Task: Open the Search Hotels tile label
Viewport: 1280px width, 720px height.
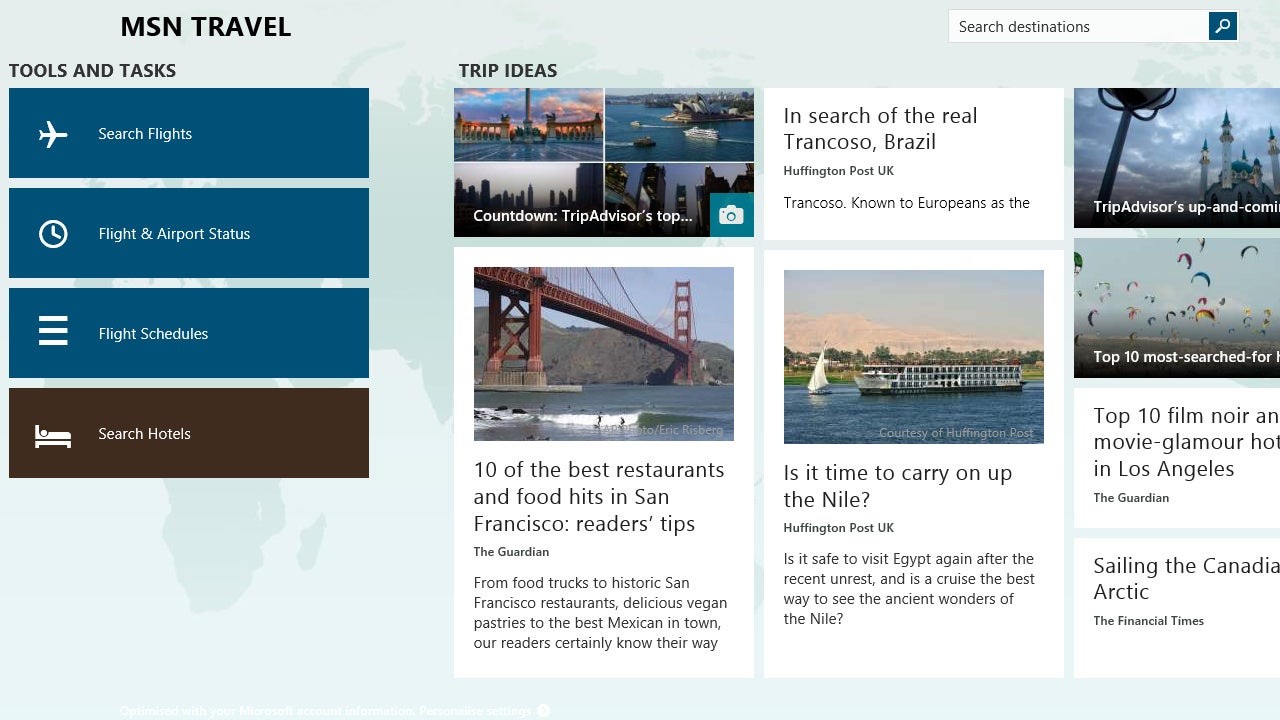Action: [x=144, y=434]
